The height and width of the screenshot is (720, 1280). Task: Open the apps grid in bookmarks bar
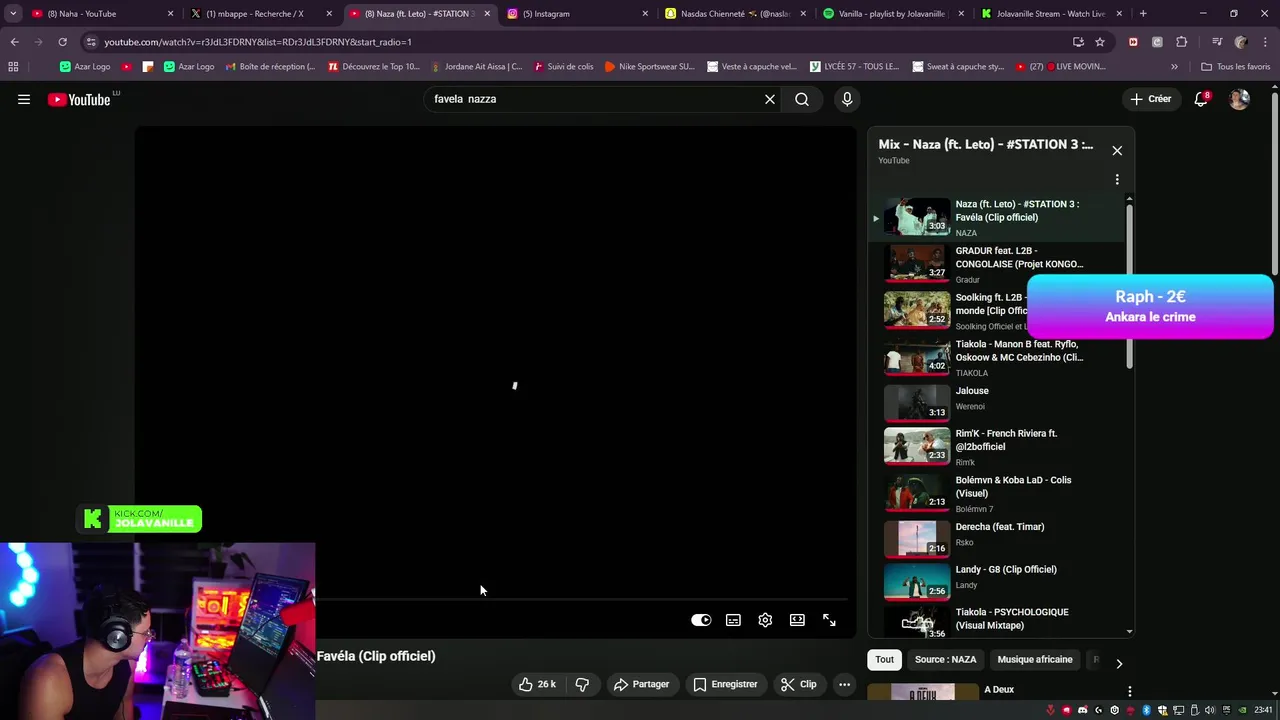point(13,67)
